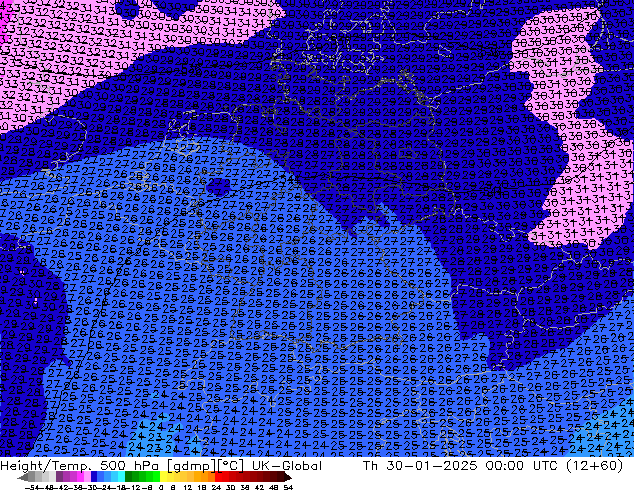634x490 pixels.
Task: Click the '(12+60)' forecast run label
Action: [595, 466]
